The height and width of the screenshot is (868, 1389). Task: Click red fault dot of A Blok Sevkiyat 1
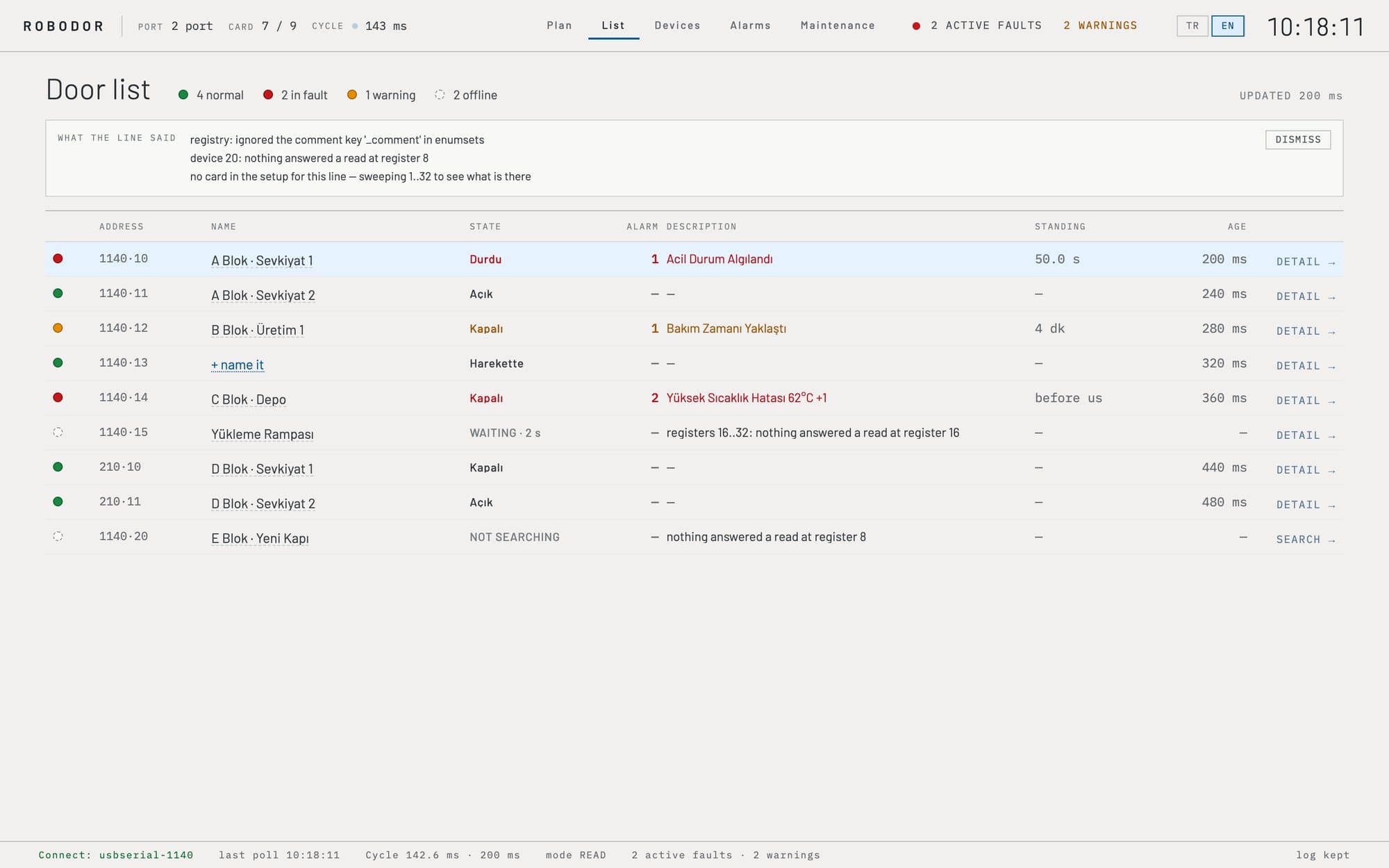58,258
